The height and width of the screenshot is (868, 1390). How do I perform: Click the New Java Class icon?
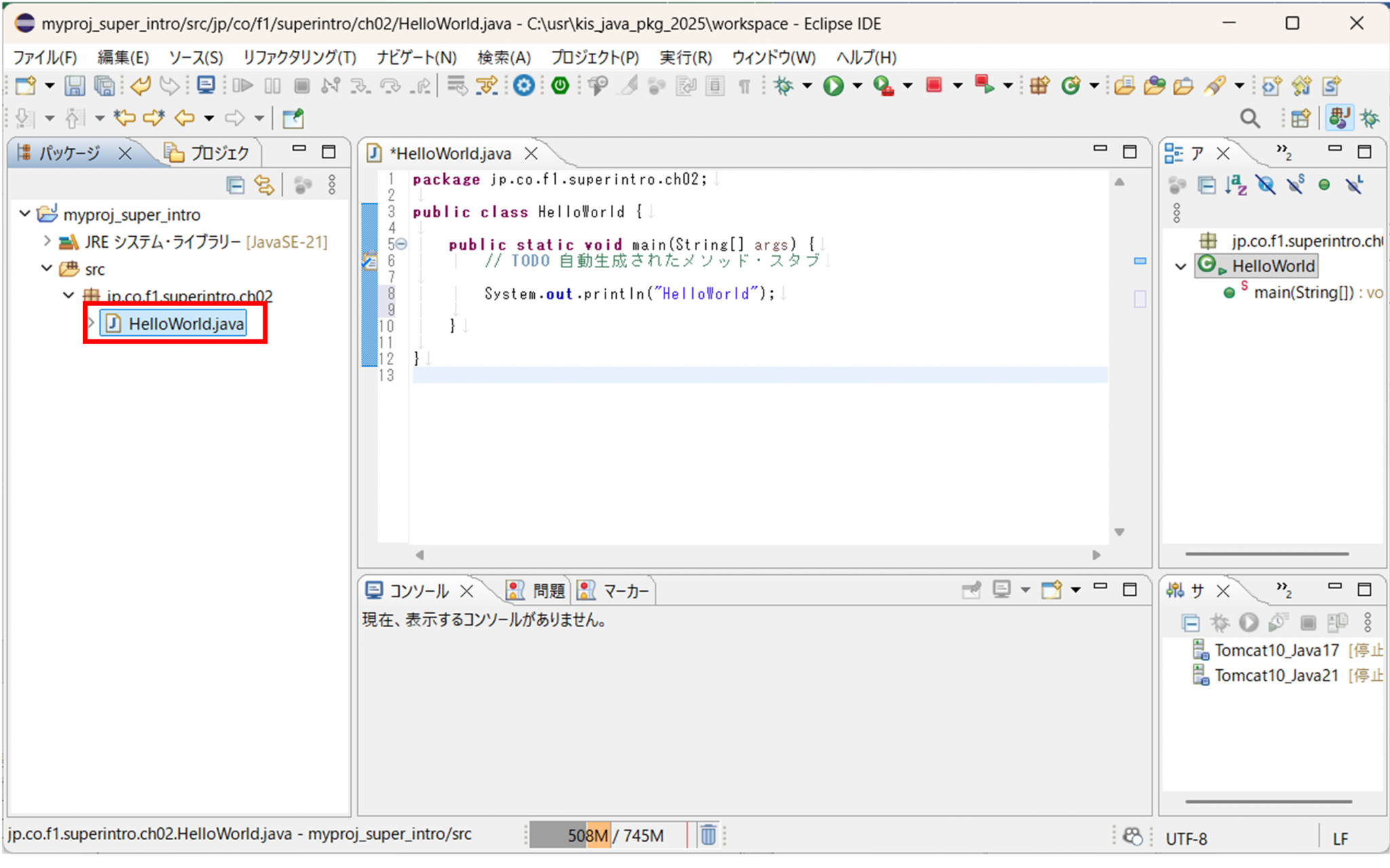(1071, 86)
